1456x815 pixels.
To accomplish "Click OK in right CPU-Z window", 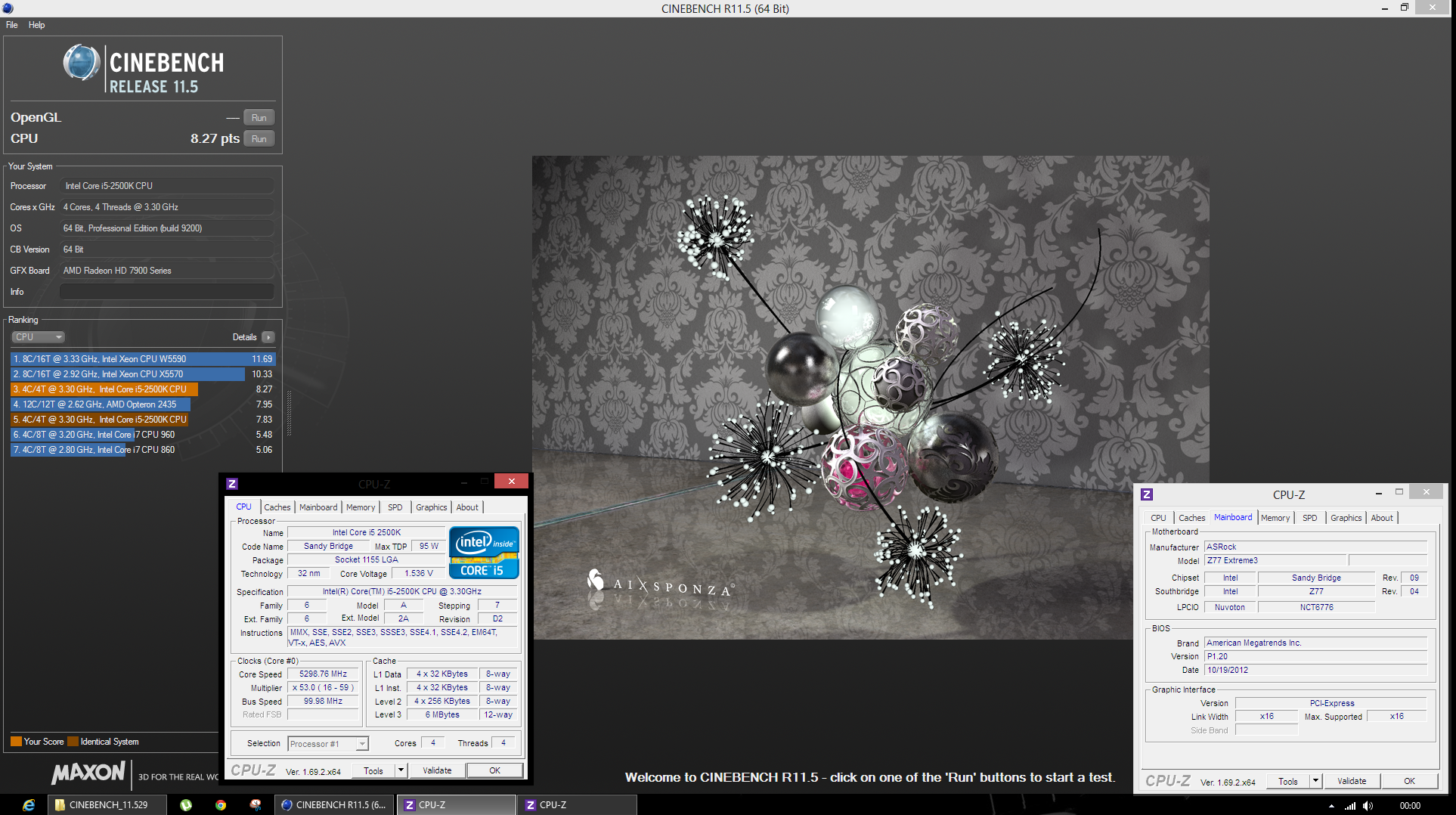I will pyautogui.click(x=1409, y=782).
